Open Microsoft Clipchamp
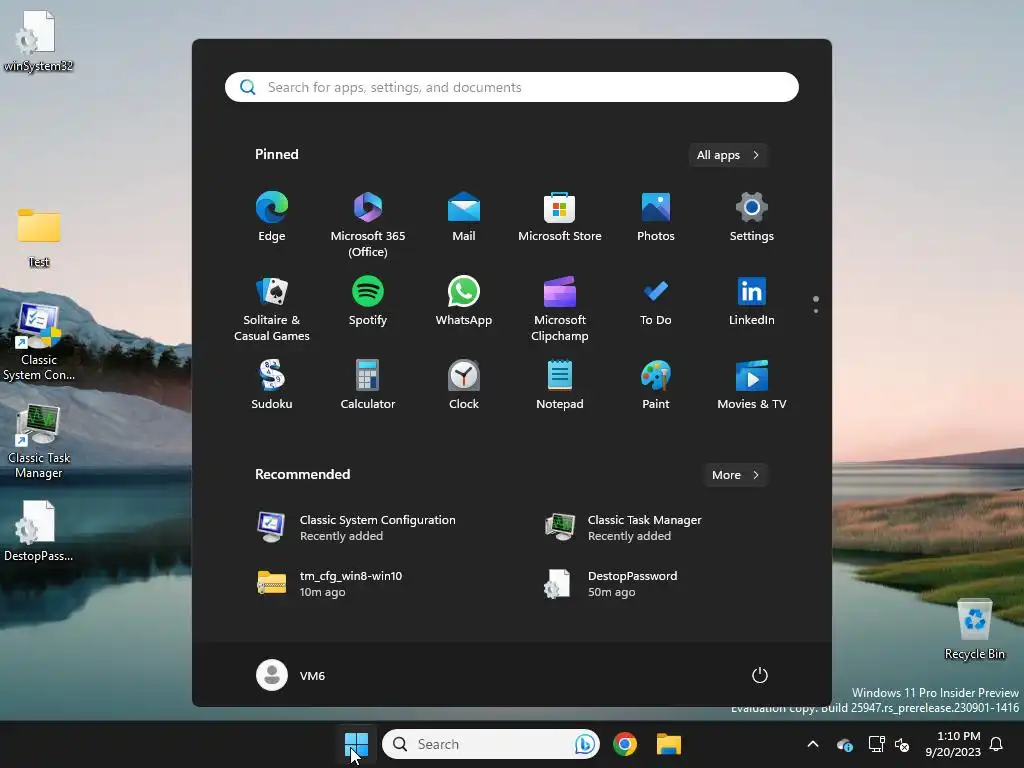The height and width of the screenshot is (768, 1024). coord(560,309)
